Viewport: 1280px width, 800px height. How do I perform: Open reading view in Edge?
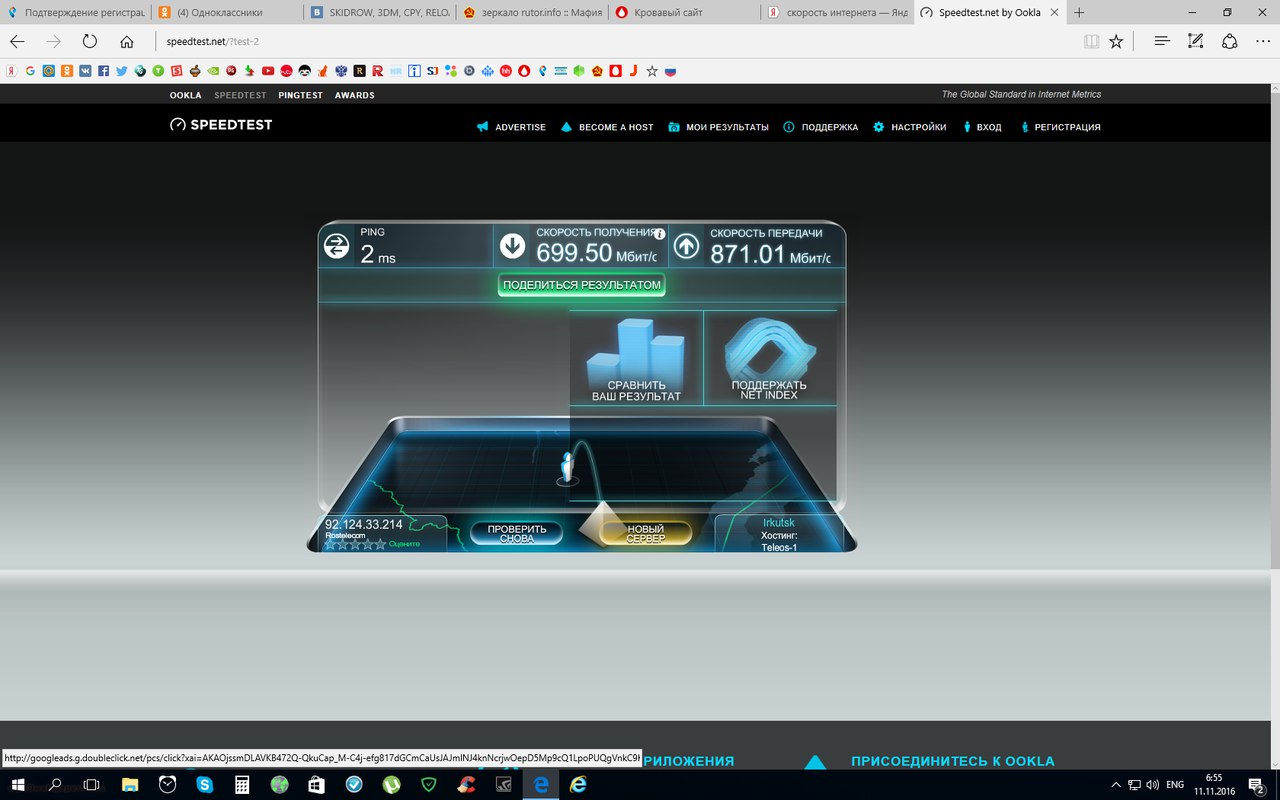click(x=1091, y=41)
